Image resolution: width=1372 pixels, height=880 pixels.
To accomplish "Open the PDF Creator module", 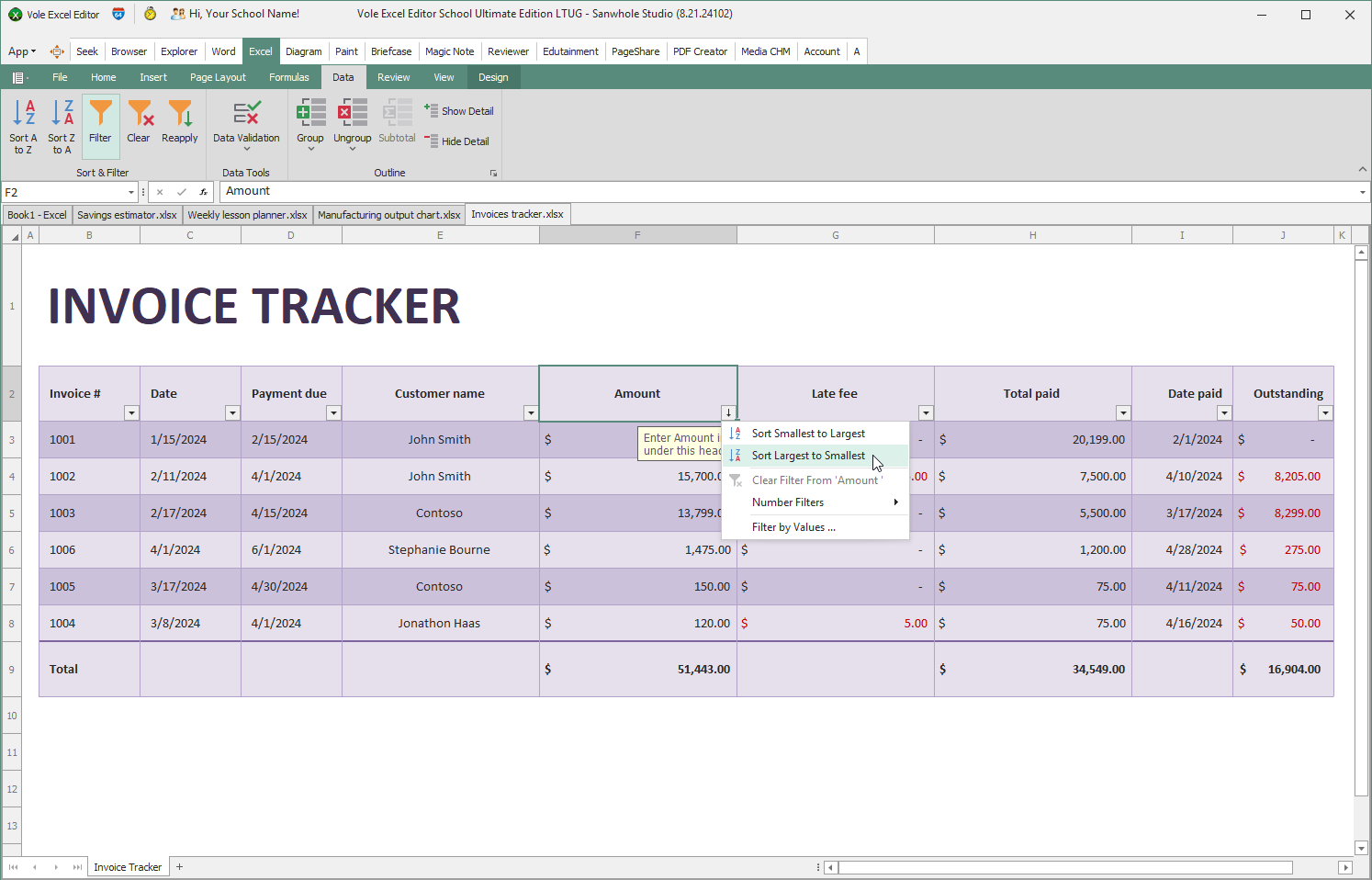I will tap(700, 51).
